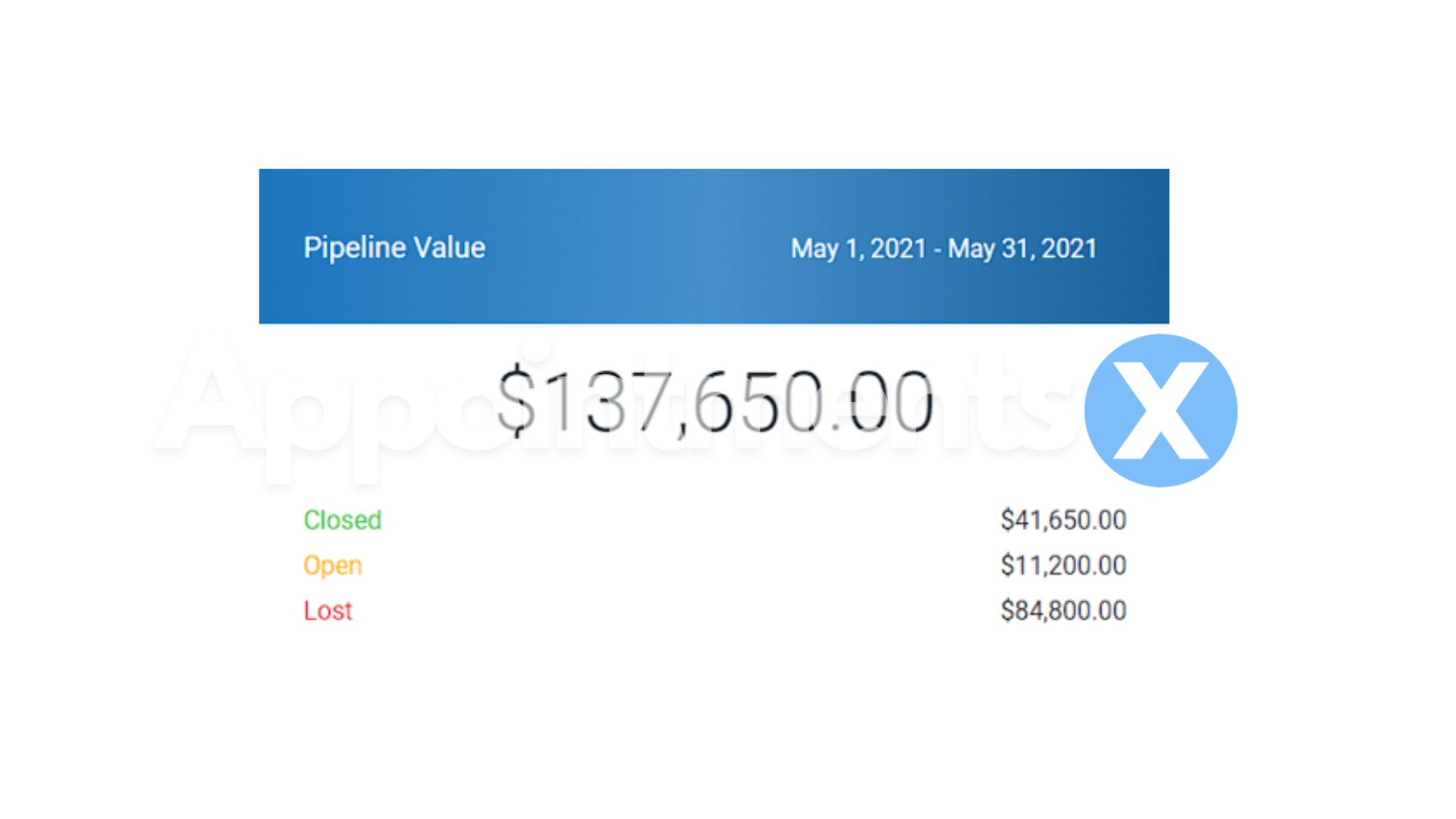Screen dimensions: 1456x819
Task: Dismiss the widget using the X button
Action: click(1161, 409)
